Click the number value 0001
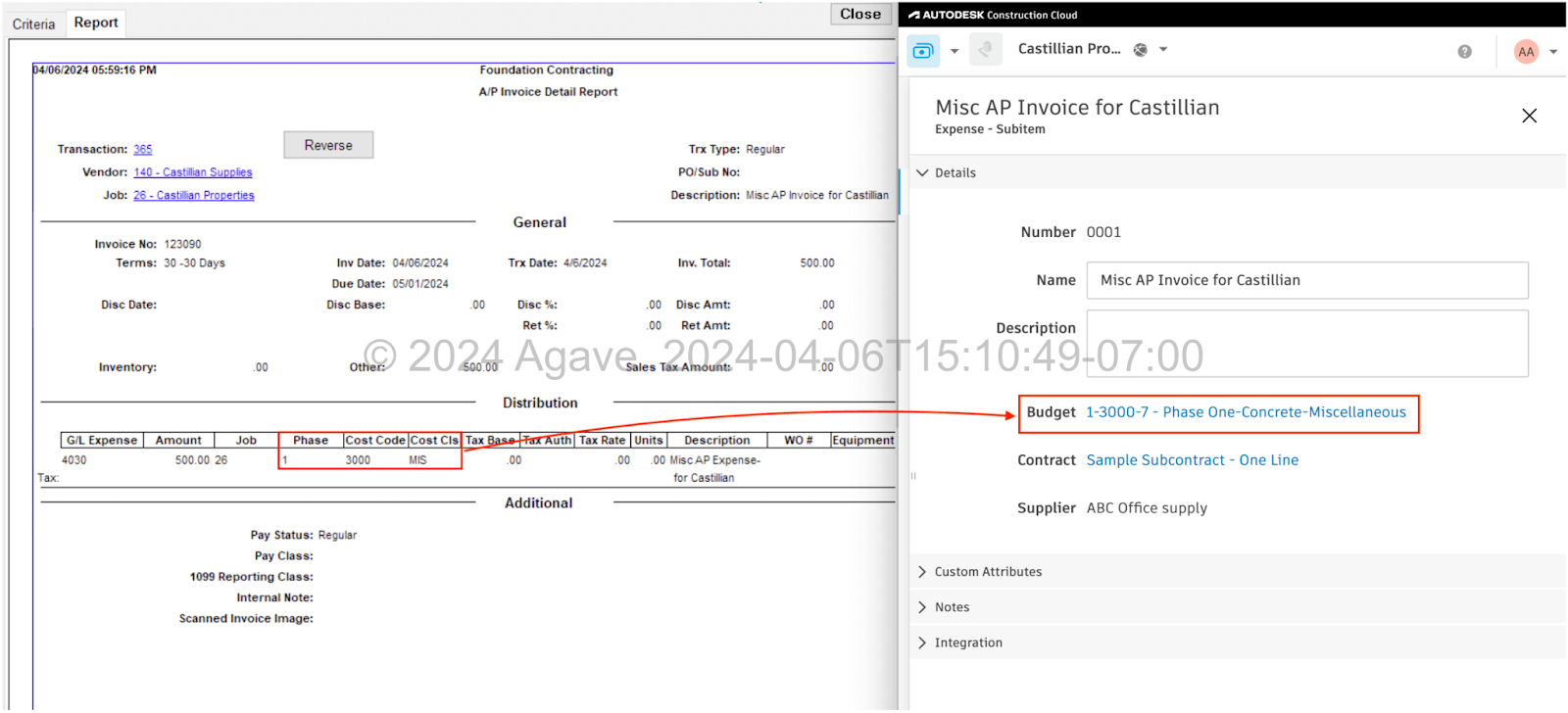Viewport: 1568px width, 713px height. click(x=1103, y=232)
